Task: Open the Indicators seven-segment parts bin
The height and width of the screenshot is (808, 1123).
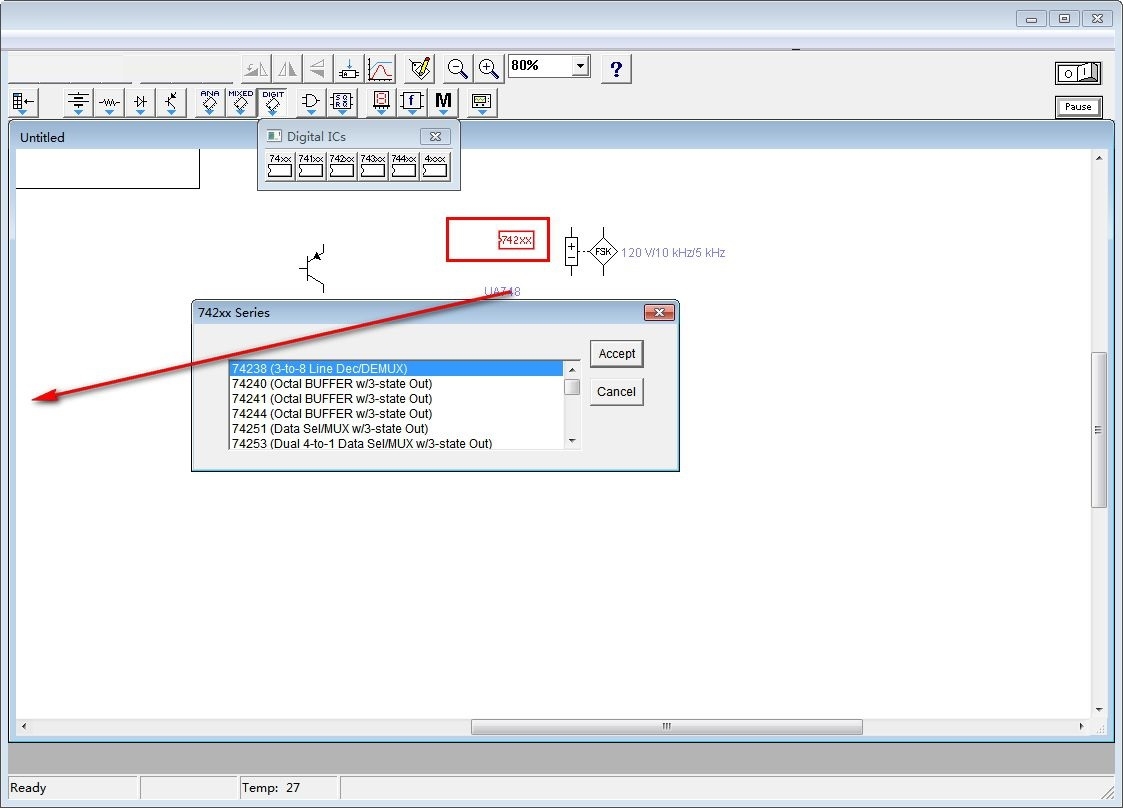Action: (381, 102)
